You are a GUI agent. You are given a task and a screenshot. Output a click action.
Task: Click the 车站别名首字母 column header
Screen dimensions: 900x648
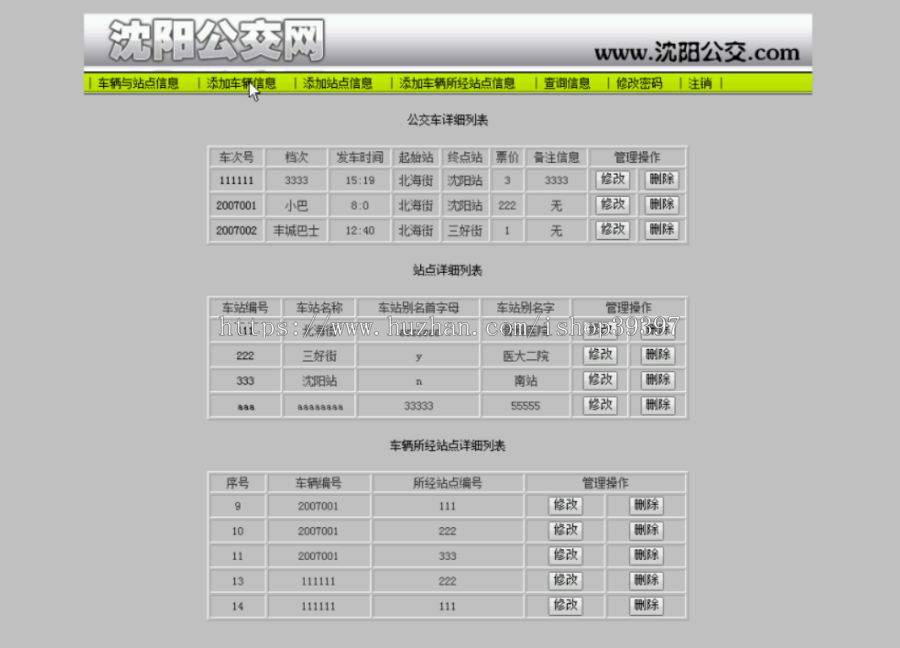418,308
